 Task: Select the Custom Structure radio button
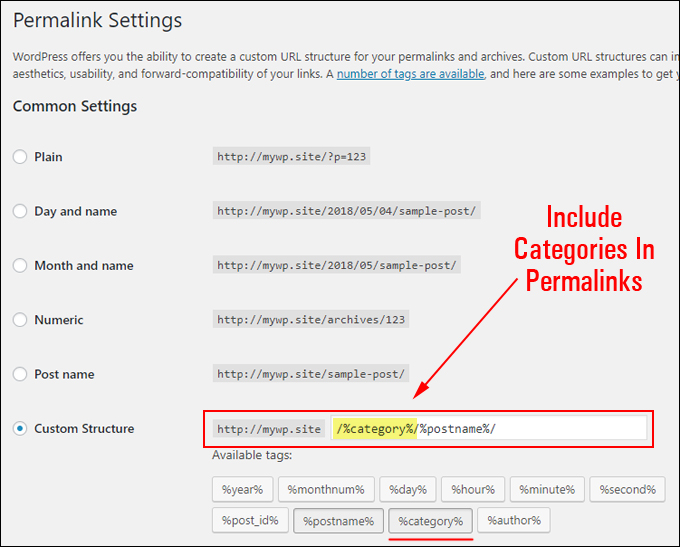[20, 429]
